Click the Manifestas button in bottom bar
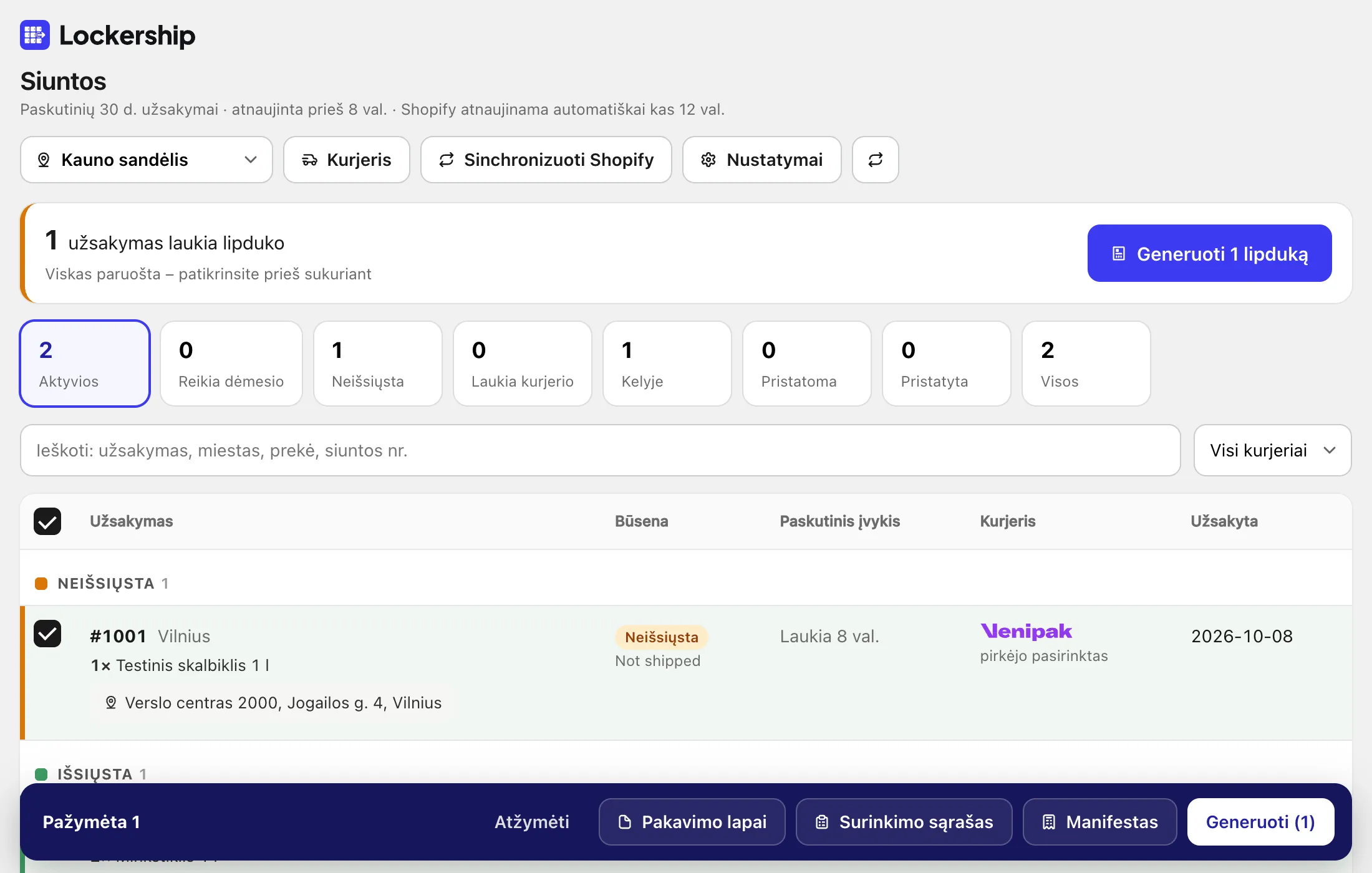Viewport: 1372px width, 873px height. [x=1100, y=822]
